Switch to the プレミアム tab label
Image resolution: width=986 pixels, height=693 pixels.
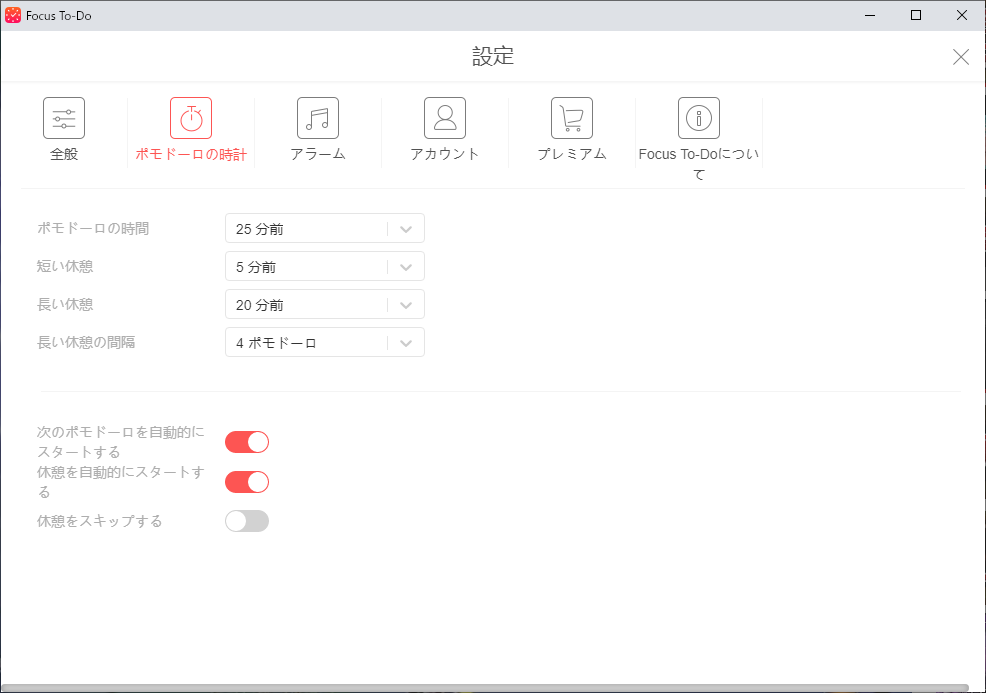click(x=572, y=154)
